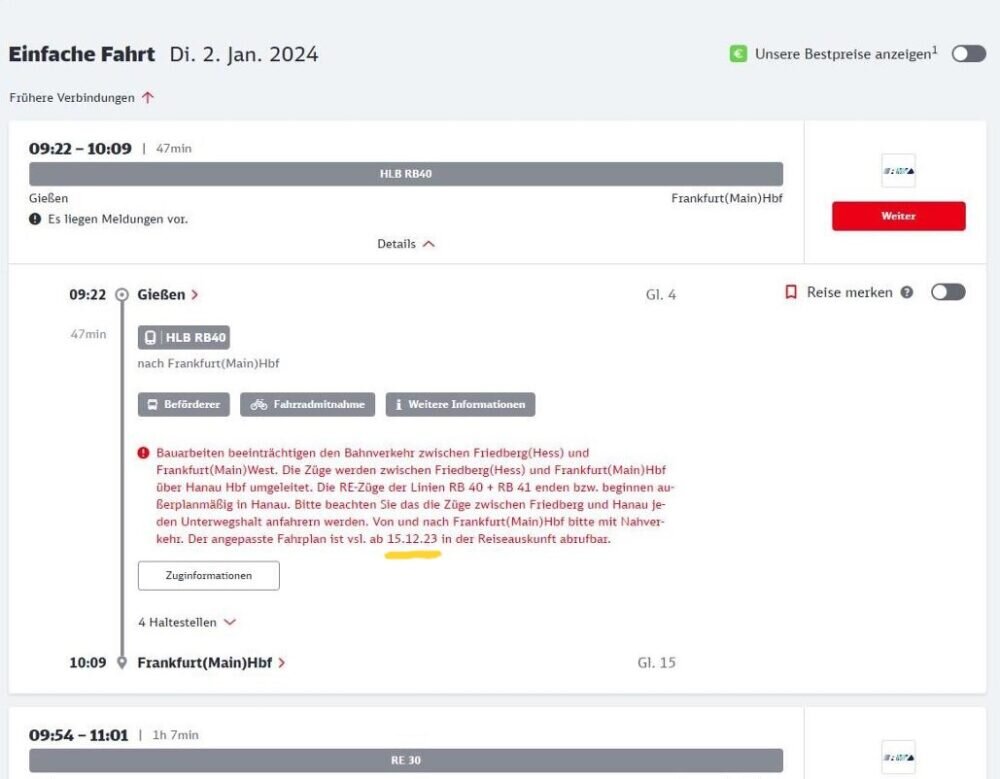This screenshot has width=1000, height=779.
Task: Expand the 4 Haltestellen list
Action: tap(187, 622)
